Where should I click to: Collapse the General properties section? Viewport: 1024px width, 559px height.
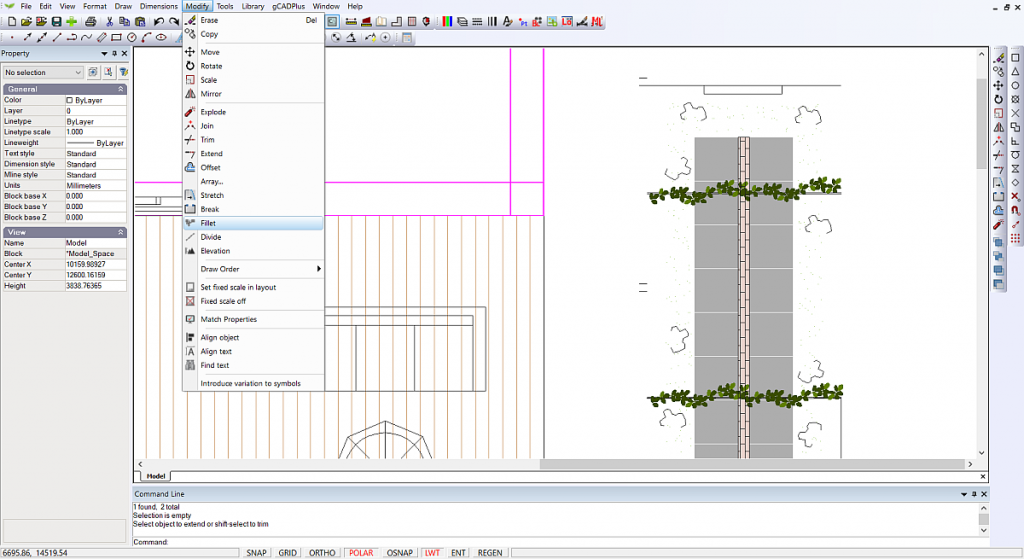point(121,89)
